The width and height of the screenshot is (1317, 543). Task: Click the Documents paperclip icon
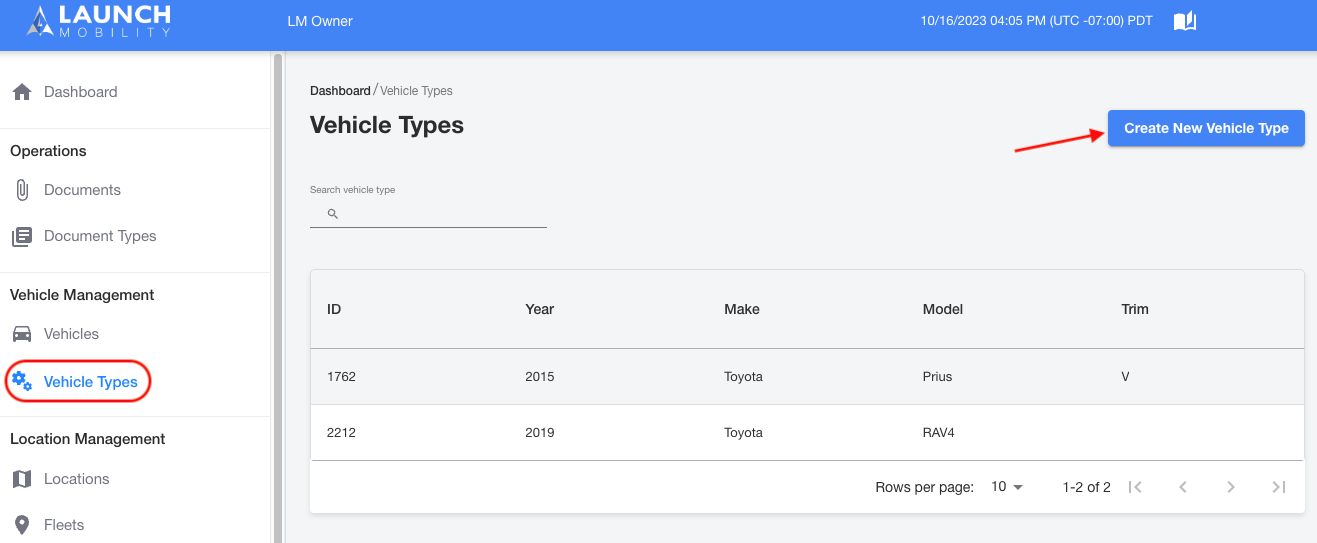pos(22,190)
